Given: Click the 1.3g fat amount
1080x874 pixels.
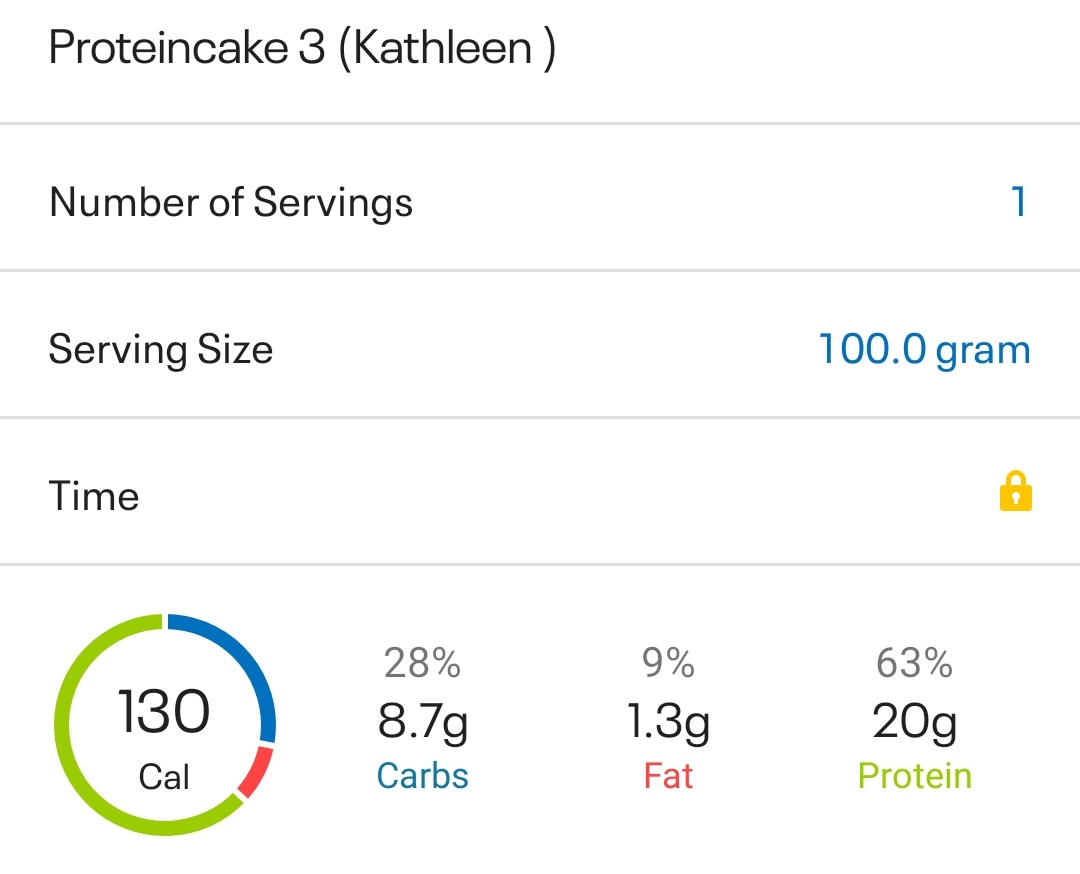Looking at the screenshot, I should pos(668,720).
